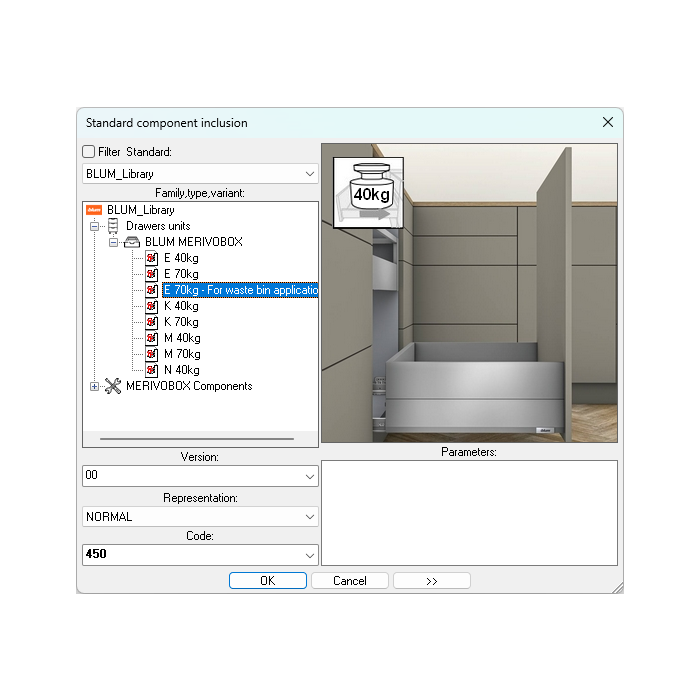Confirm with the OK button
This screenshot has width=700, height=700.
[268, 581]
